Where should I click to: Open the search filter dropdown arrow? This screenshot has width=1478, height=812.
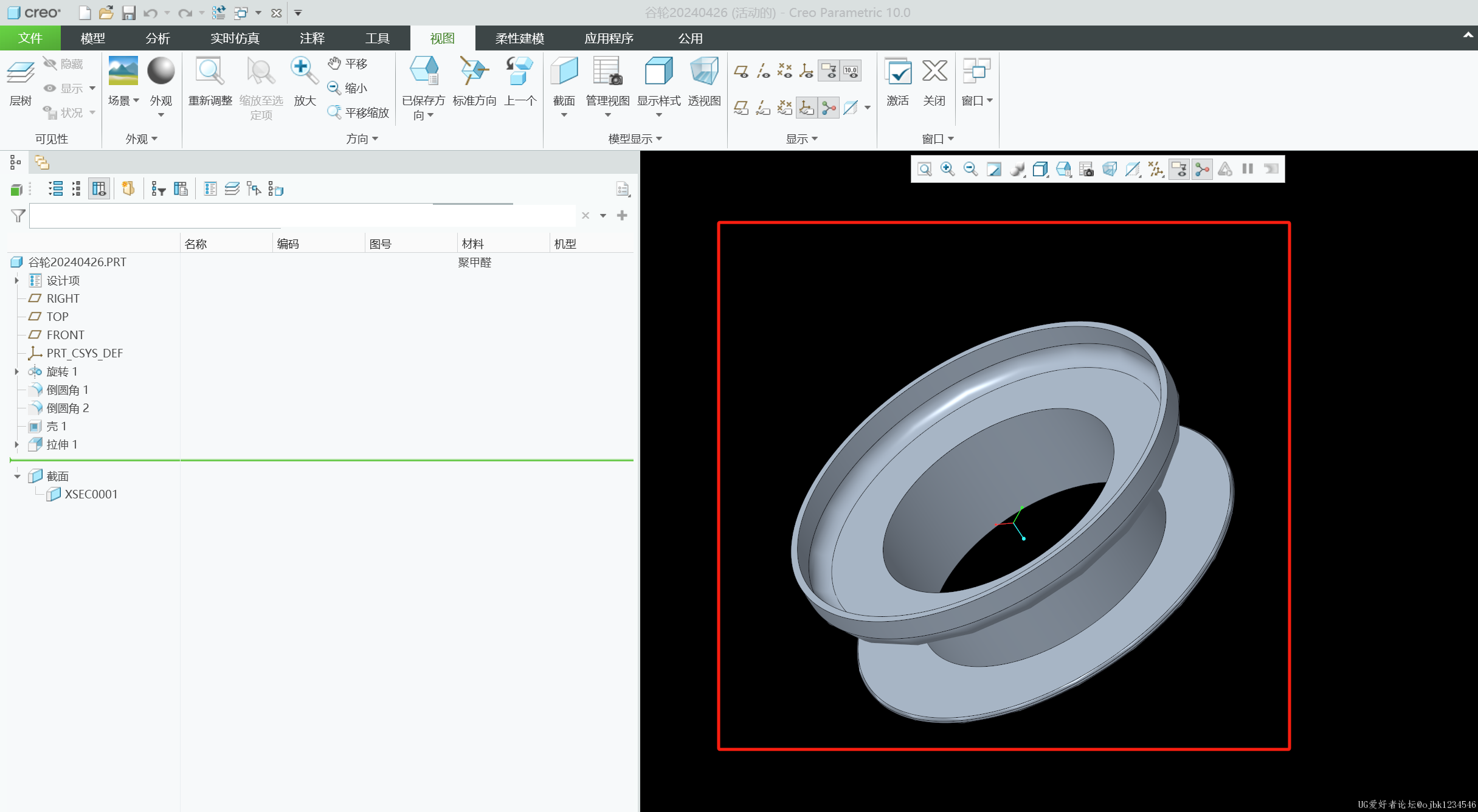[x=603, y=215]
